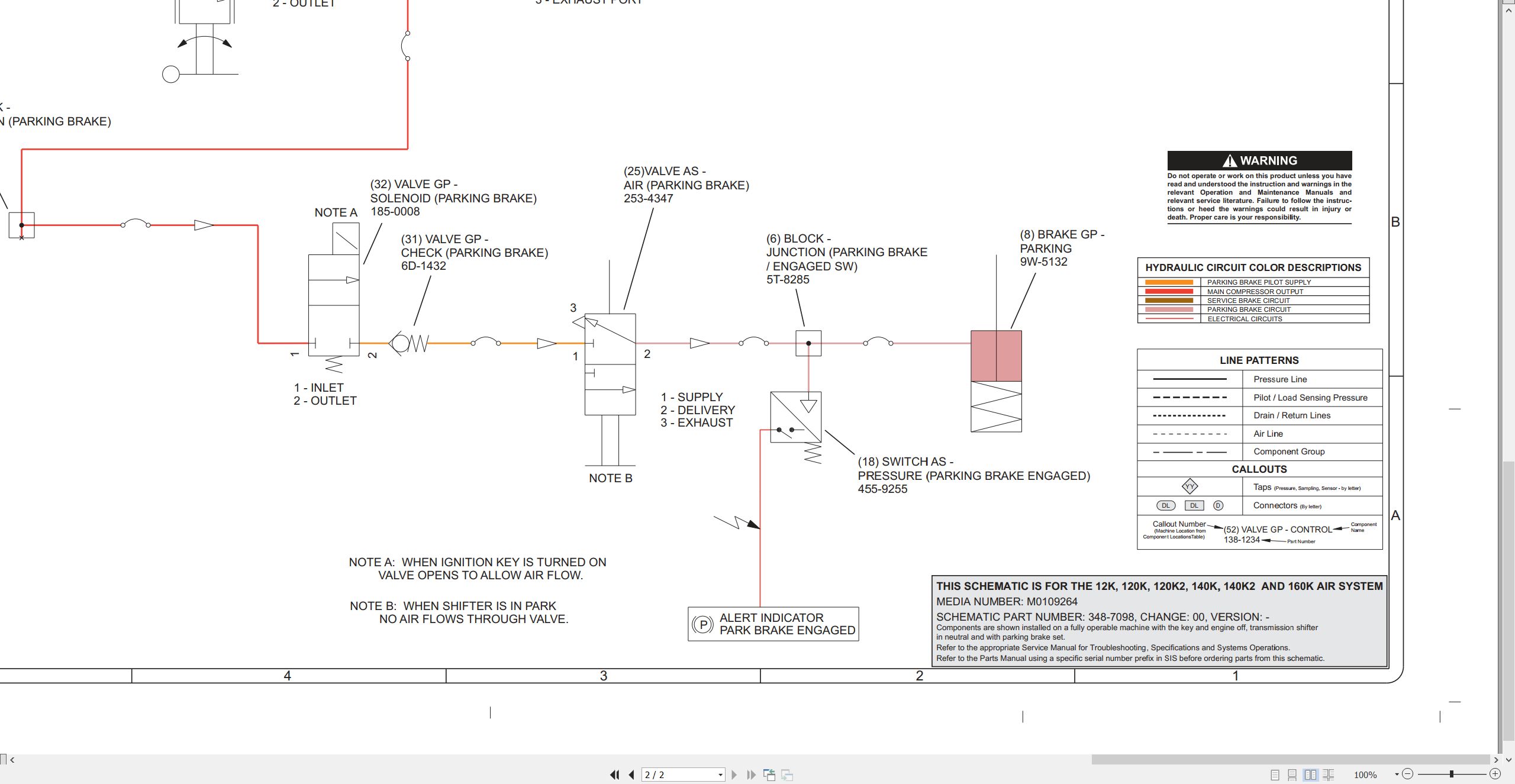Click the (32) VALVE GP - SOLENOID label
The image size is (1515, 784).
(x=453, y=191)
